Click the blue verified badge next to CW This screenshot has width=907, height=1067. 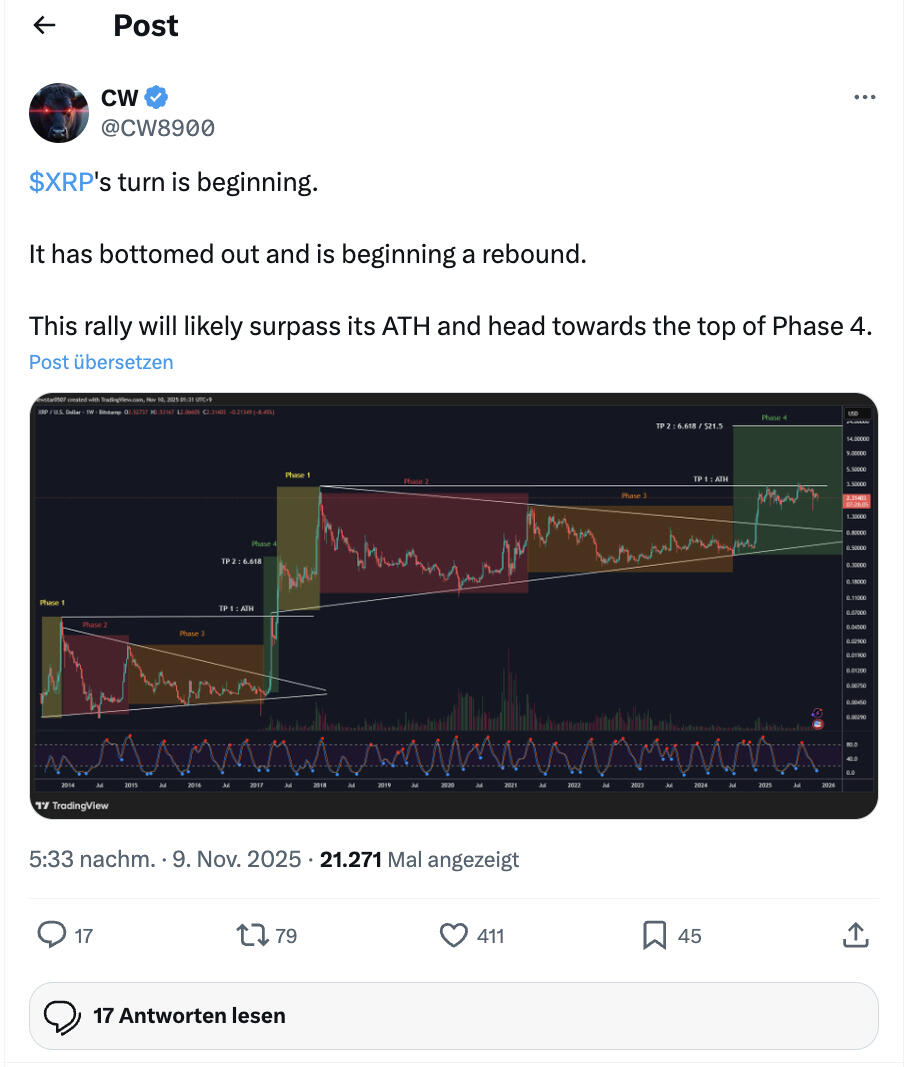(x=157, y=98)
